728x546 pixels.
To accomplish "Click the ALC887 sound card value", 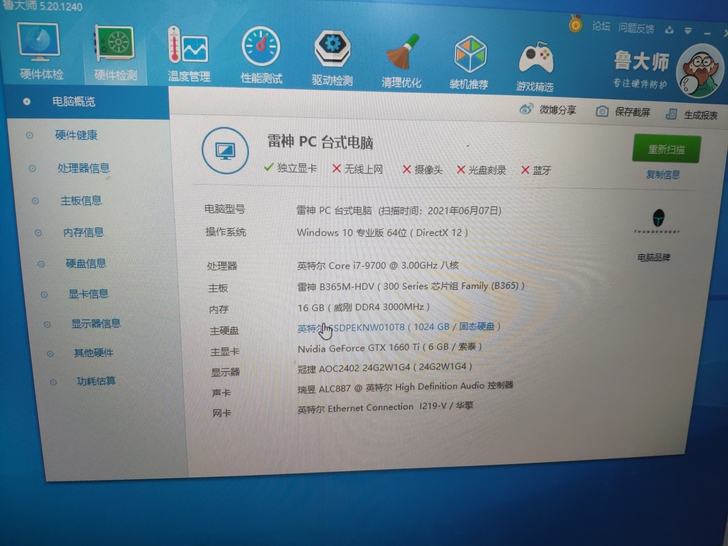I will (405, 387).
